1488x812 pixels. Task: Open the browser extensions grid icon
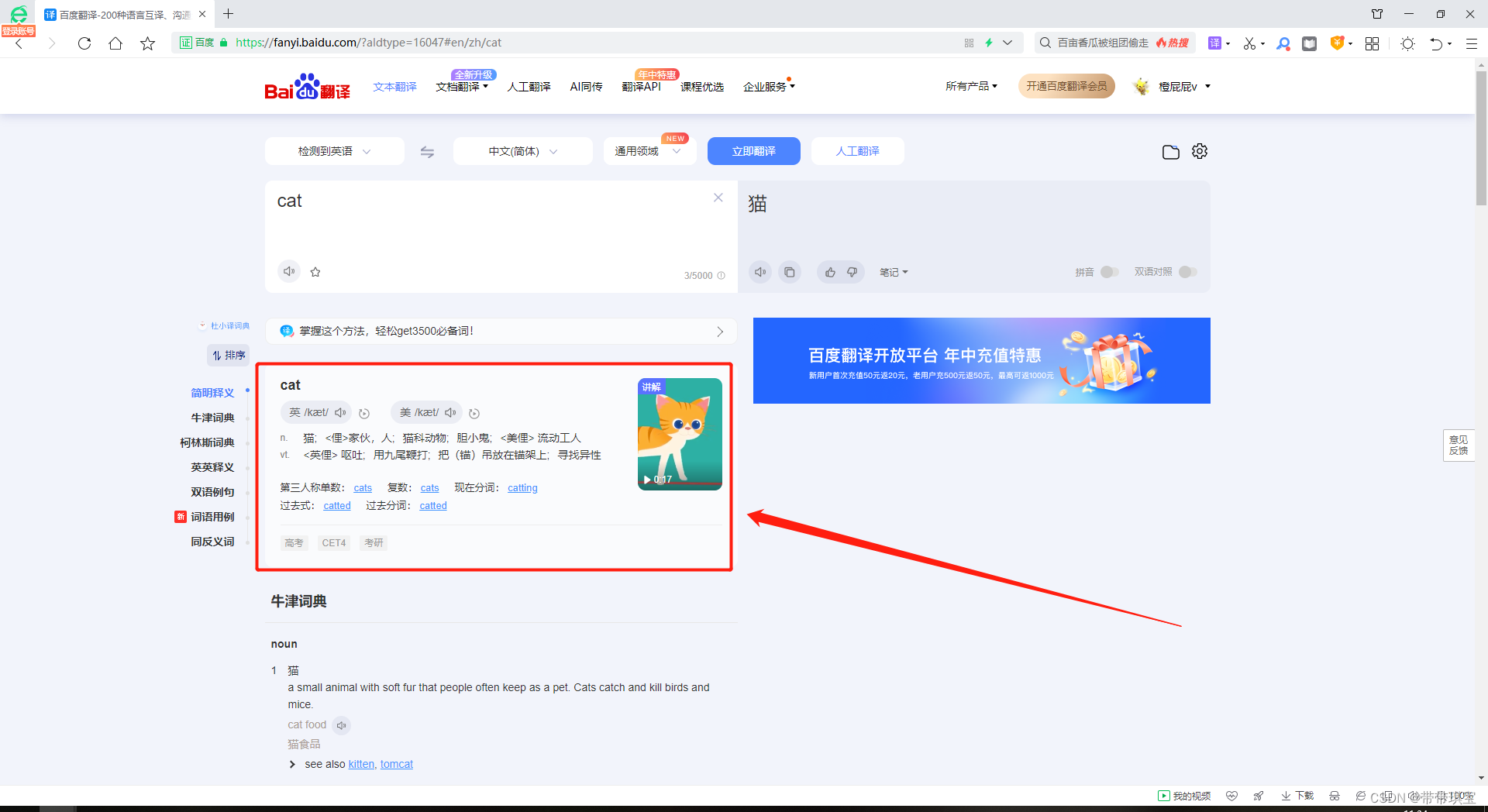coord(1372,43)
